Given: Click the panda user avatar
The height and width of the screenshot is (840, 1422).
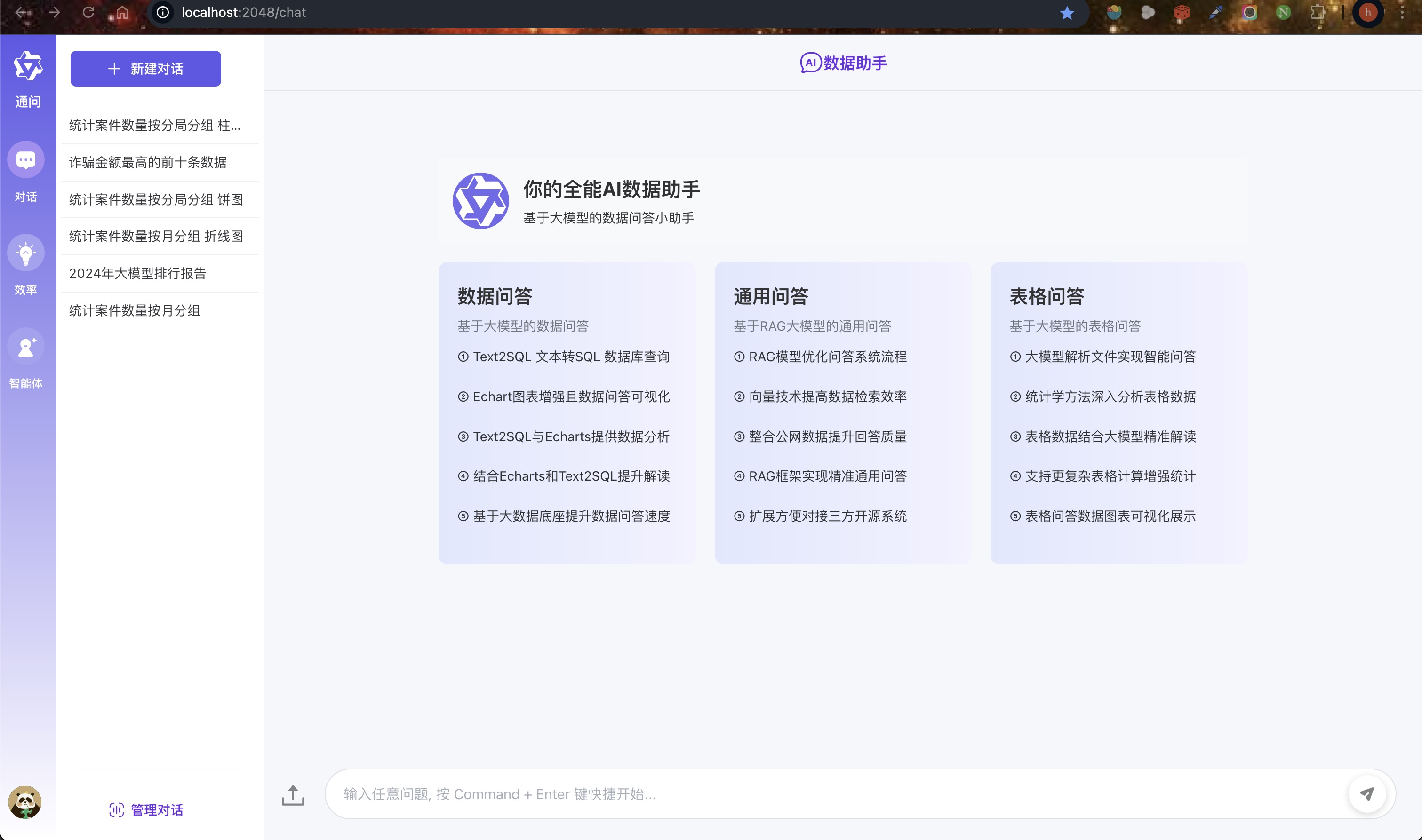Looking at the screenshot, I should pos(25,802).
